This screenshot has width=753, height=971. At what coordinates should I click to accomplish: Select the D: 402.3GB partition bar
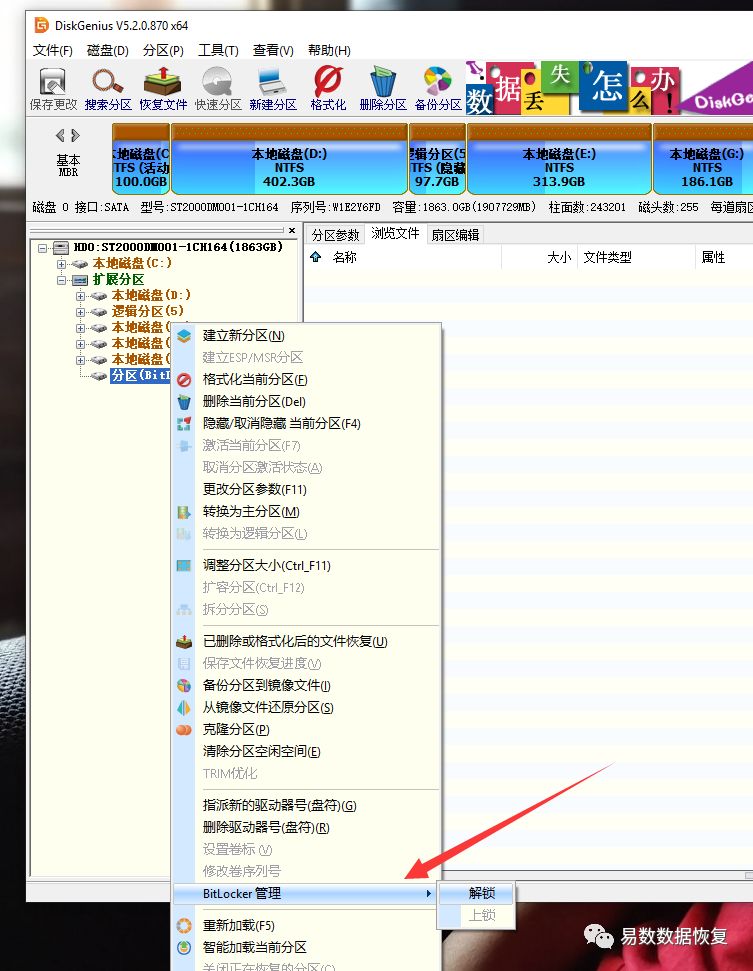[x=289, y=159]
